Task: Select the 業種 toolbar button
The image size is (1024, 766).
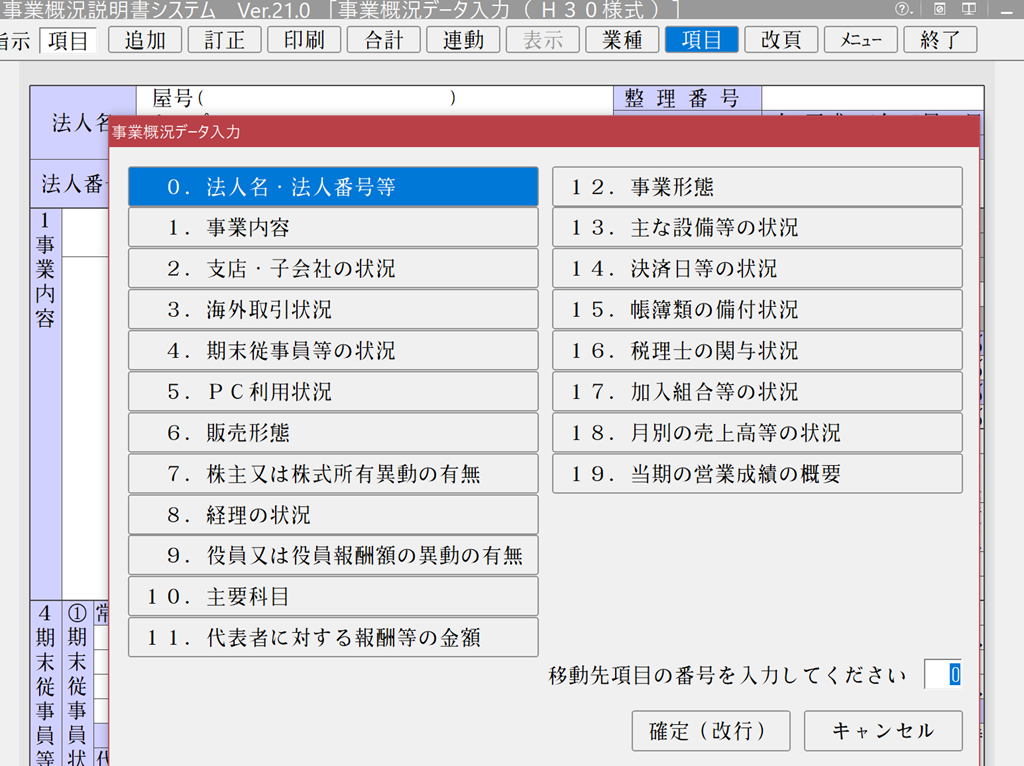Action: click(x=622, y=40)
